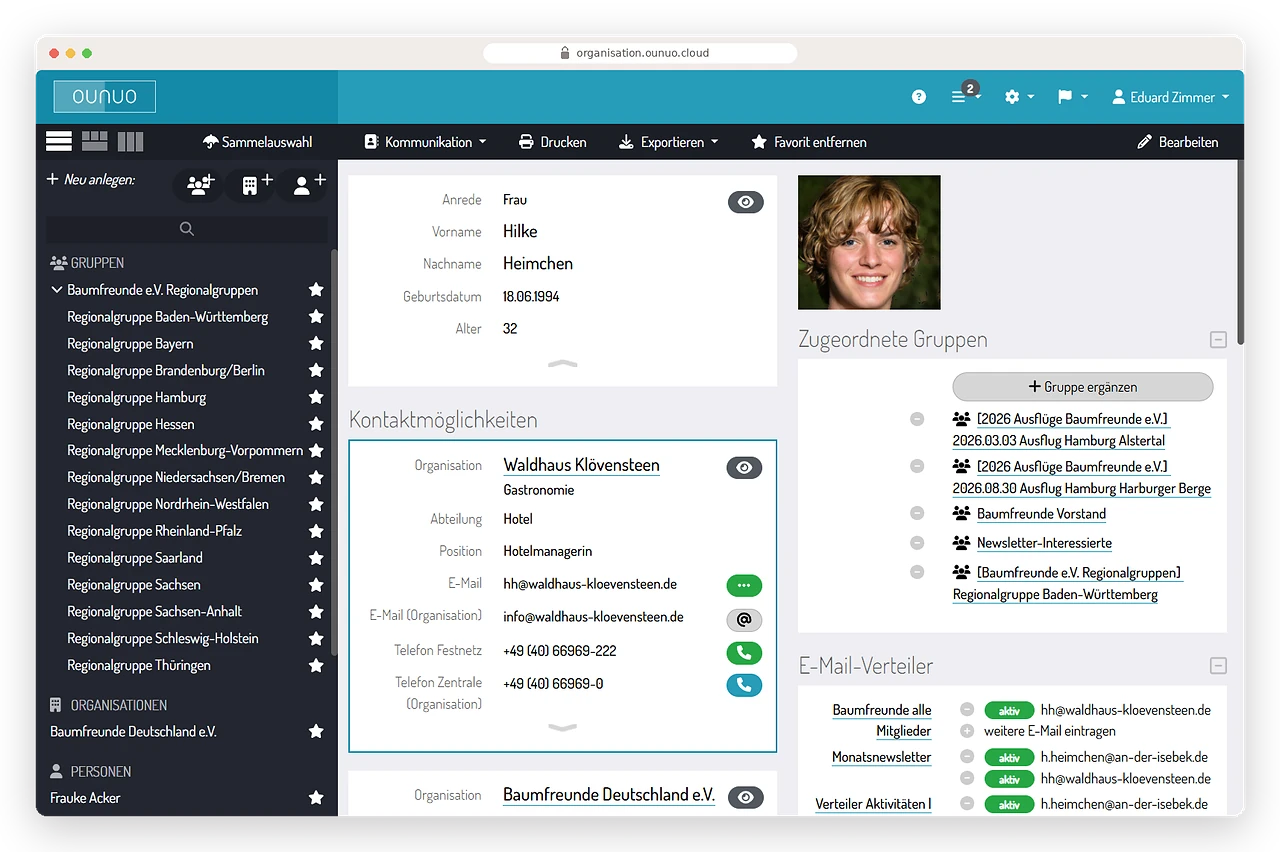
Task: Click Drucken in the toolbar
Action: click(x=552, y=142)
